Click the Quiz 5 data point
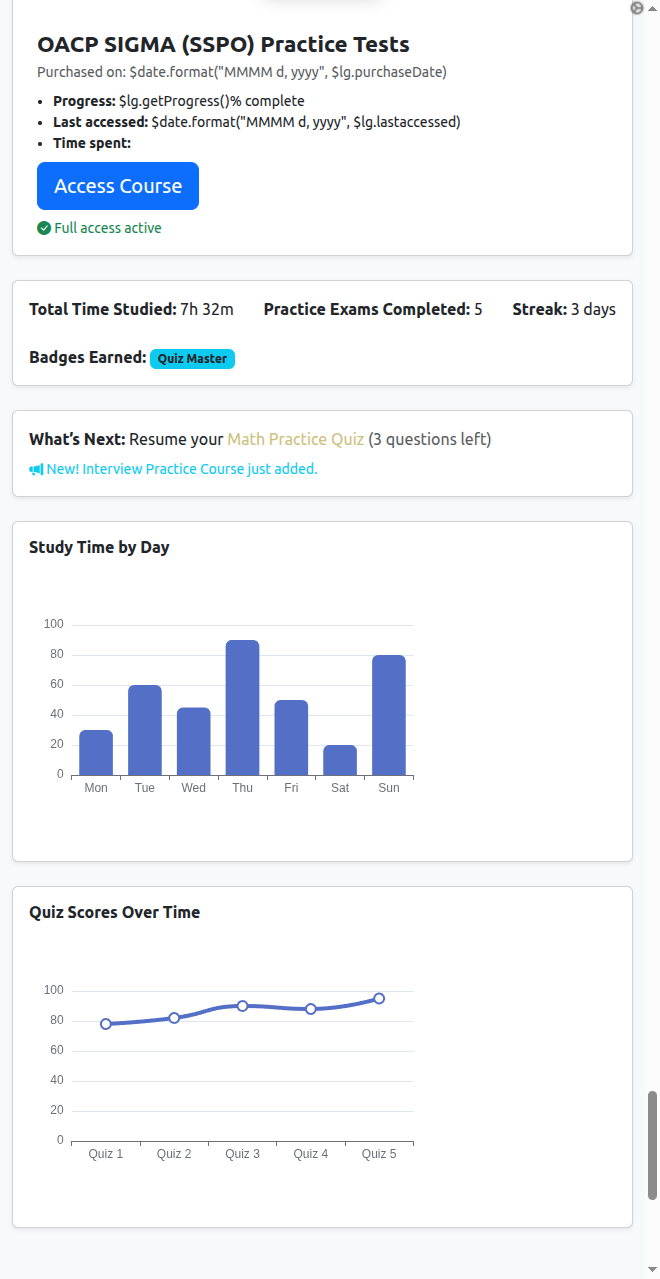 coord(379,998)
